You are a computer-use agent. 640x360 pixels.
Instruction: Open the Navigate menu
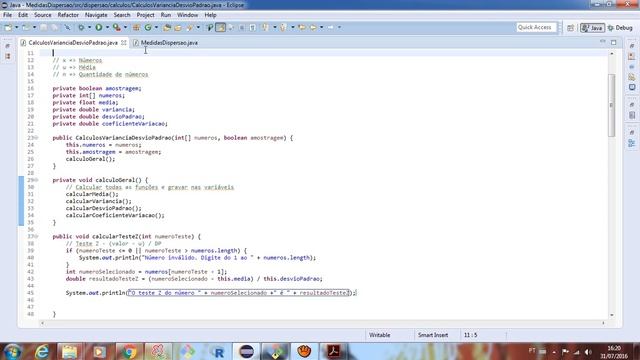[96, 15]
